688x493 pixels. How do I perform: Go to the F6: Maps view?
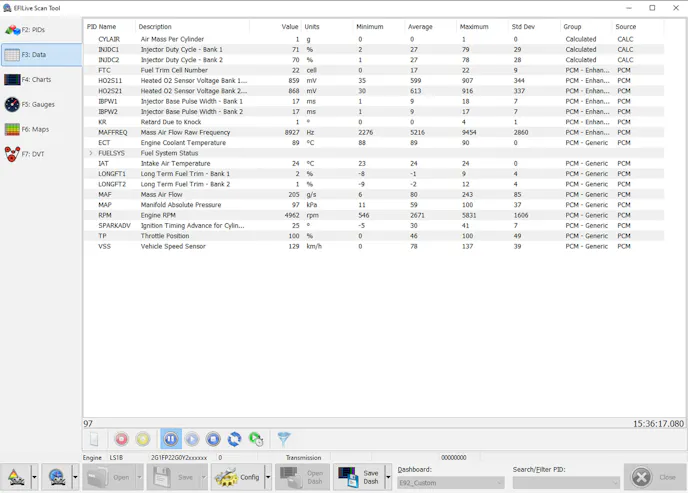40,129
